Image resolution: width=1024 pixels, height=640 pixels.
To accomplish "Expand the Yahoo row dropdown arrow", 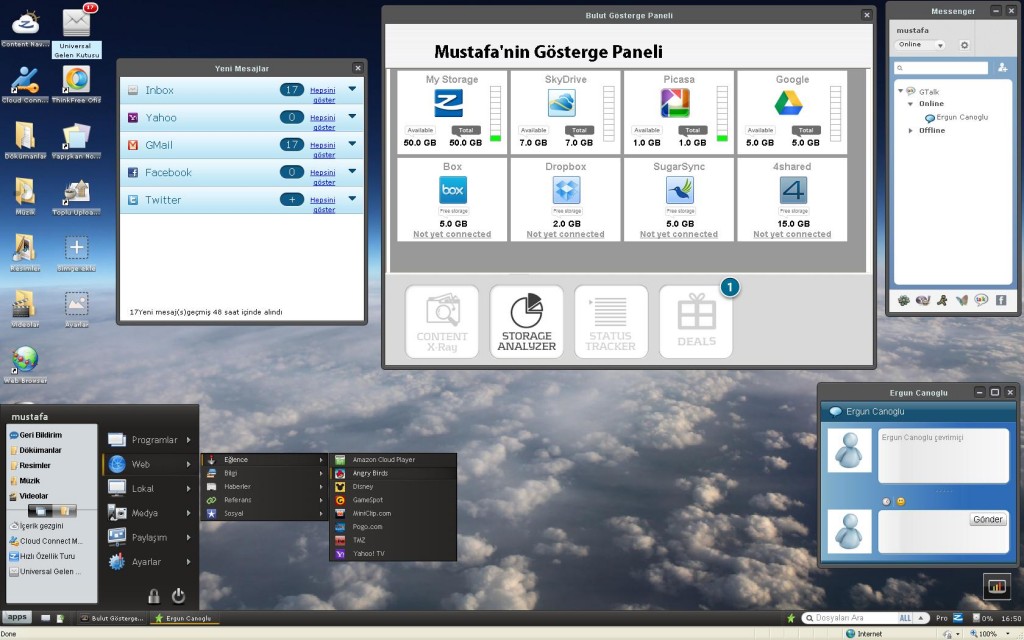I will coord(352,116).
